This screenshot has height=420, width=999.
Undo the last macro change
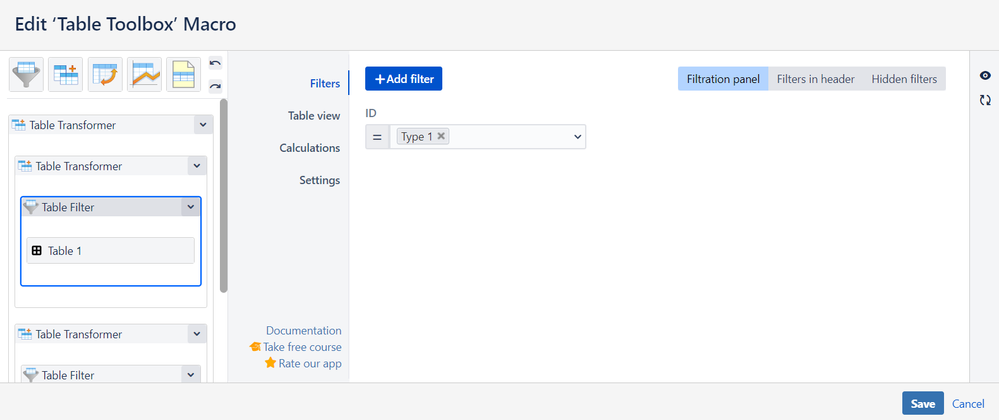tap(215, 63)
